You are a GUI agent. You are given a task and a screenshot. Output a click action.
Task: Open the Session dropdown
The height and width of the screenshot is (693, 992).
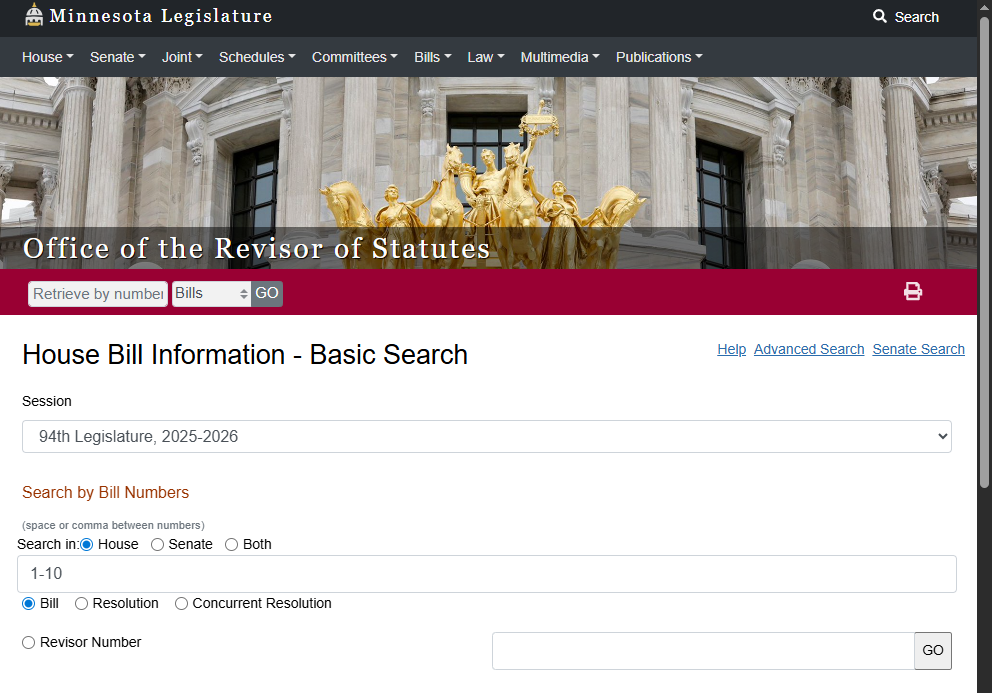point(486,436)
